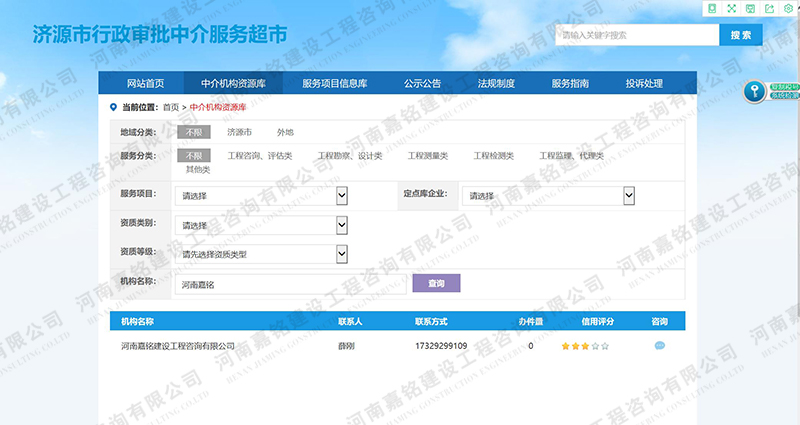Image resolution: width=800 pixels, height=425 pixels.
Task: Open the 资质等级 dropdown
Action: point(261,254)
